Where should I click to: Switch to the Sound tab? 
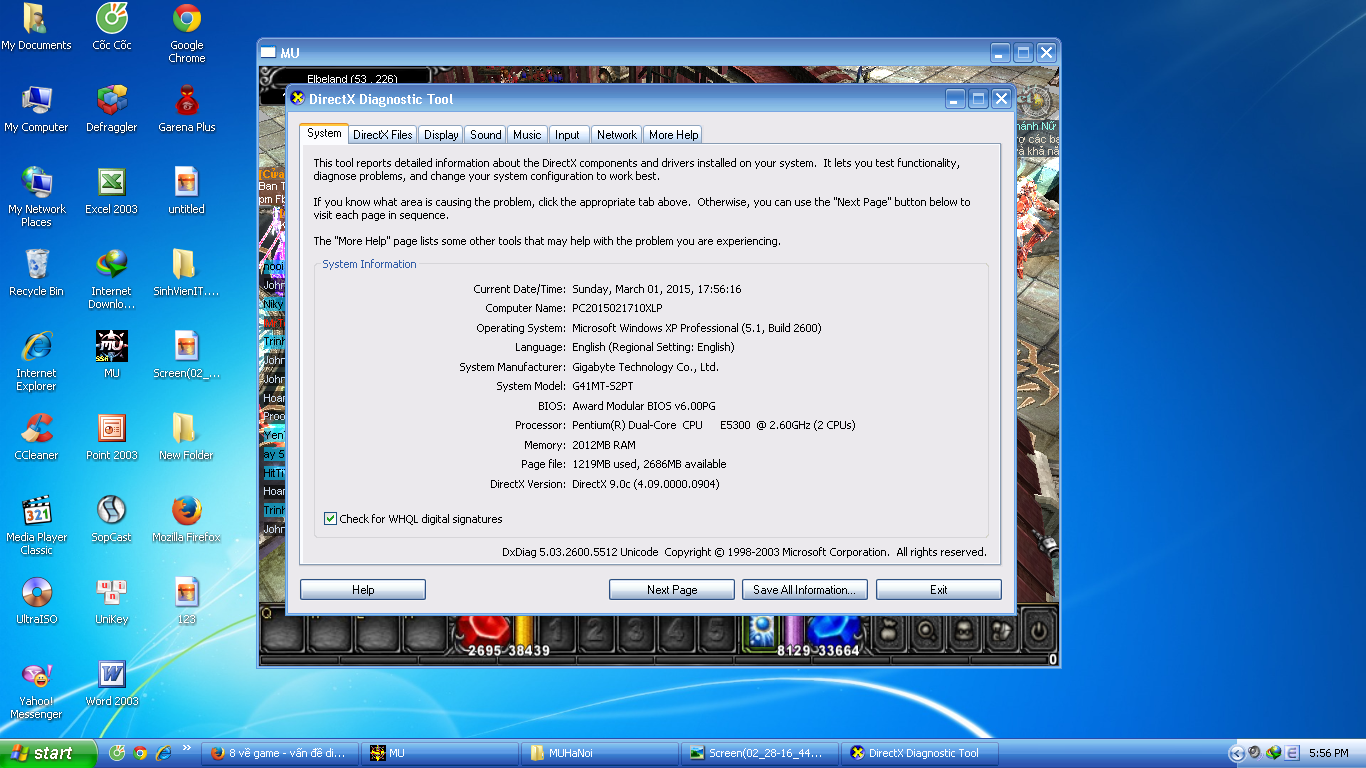486,135
